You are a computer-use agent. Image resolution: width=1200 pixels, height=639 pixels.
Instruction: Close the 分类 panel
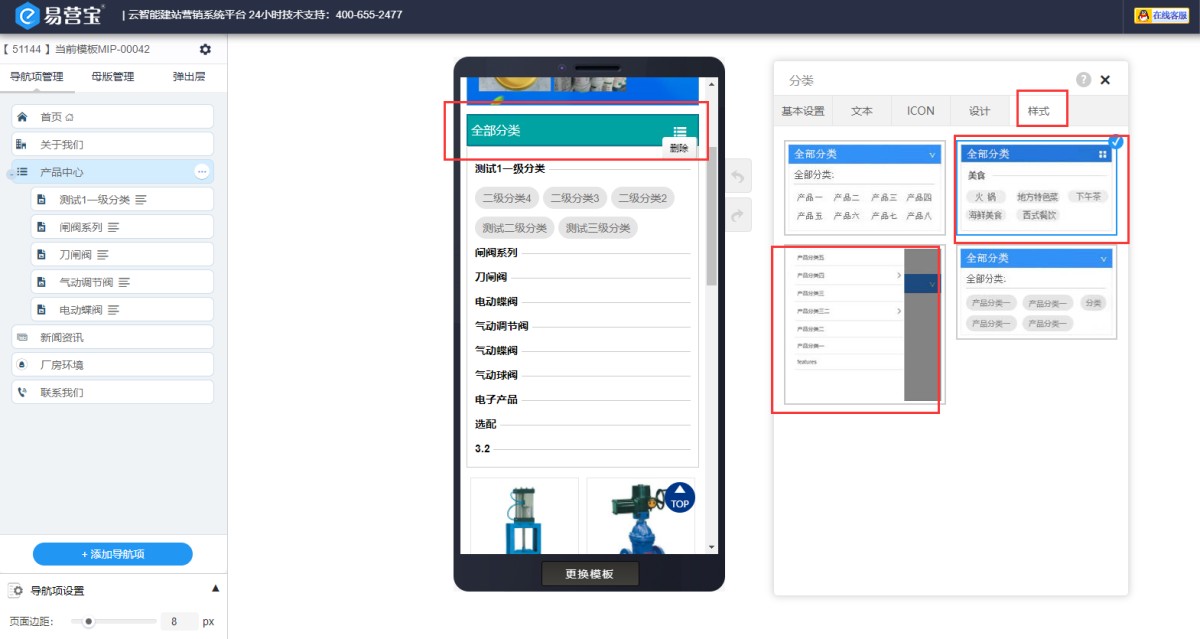click(x=1105, y=80)
